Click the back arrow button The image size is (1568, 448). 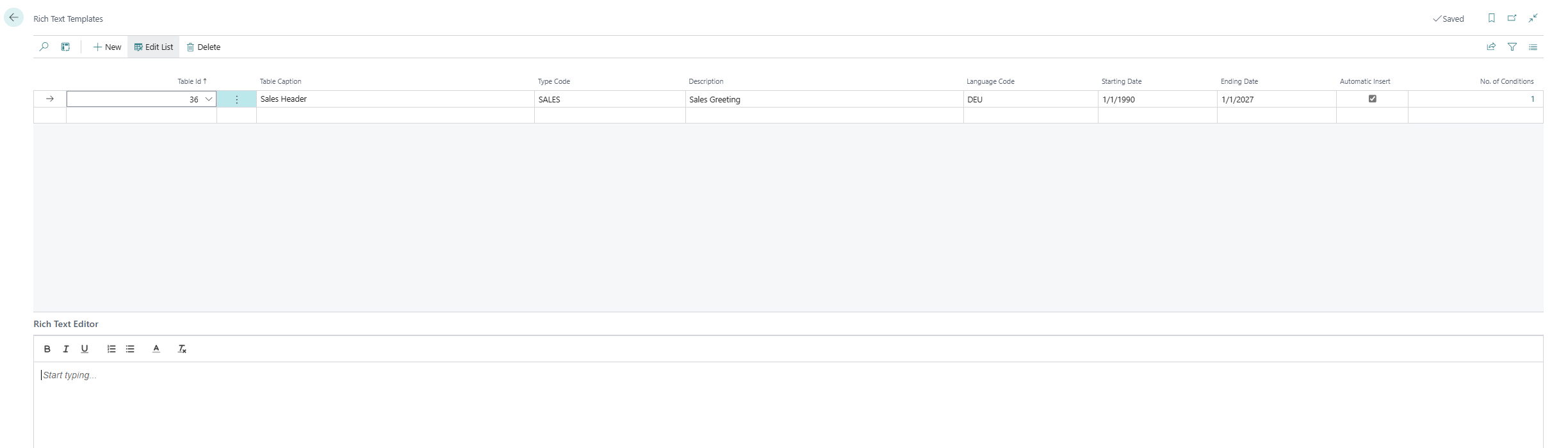[13, 18]
